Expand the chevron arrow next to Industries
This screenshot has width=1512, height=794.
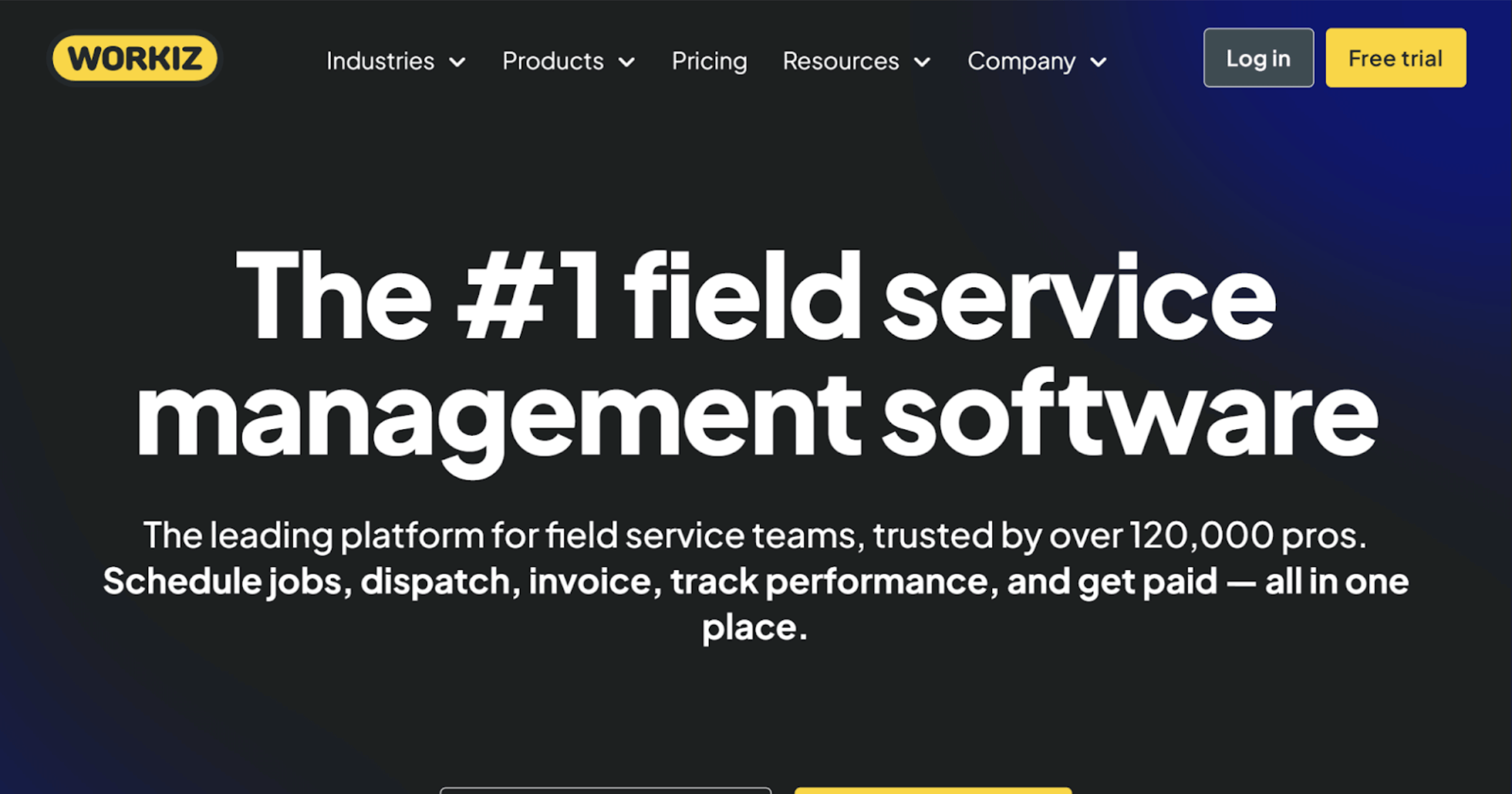pos(458,62)
